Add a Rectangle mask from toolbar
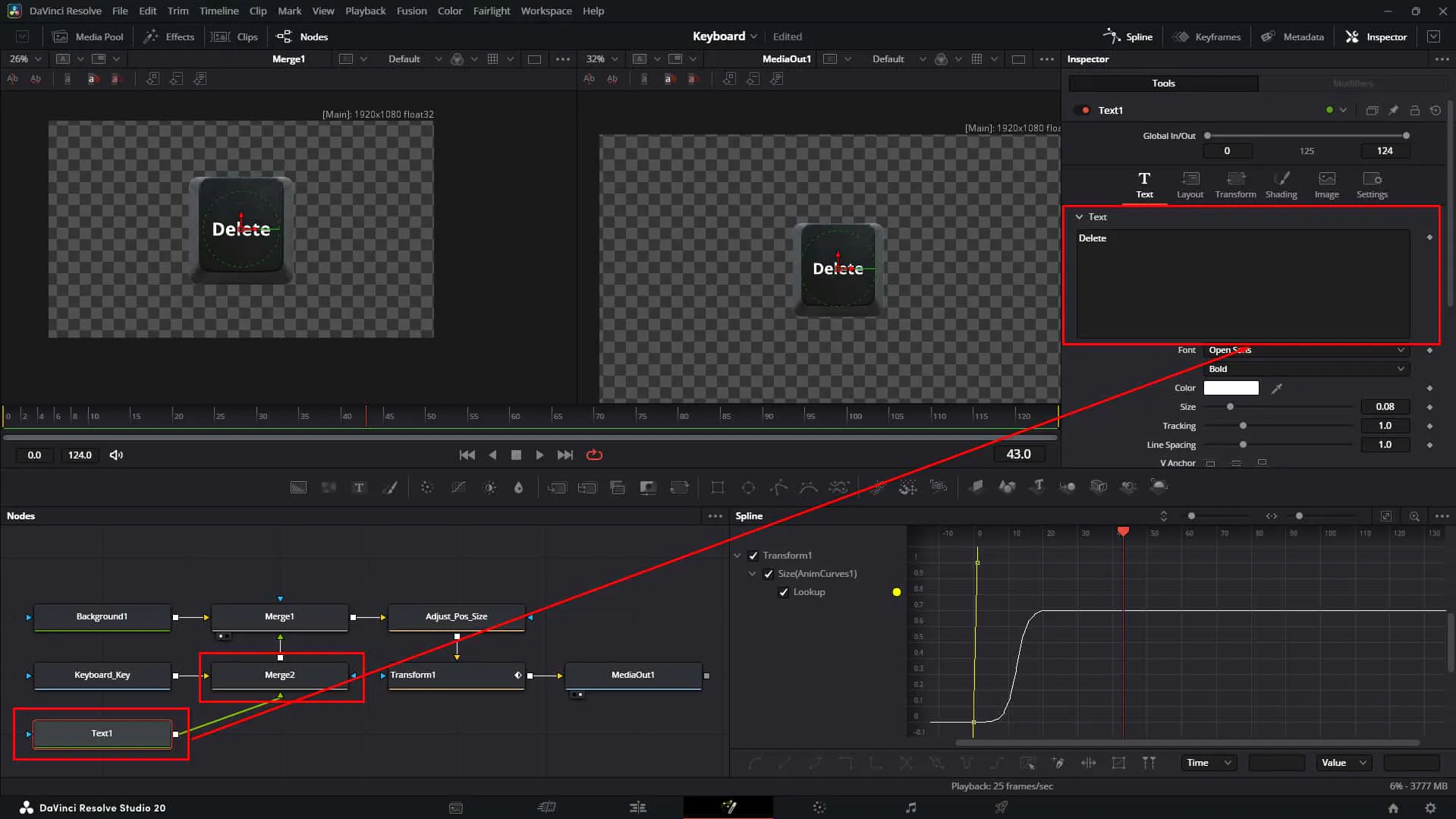Viewport: 1456px width, 819px height. pos(717,487)
